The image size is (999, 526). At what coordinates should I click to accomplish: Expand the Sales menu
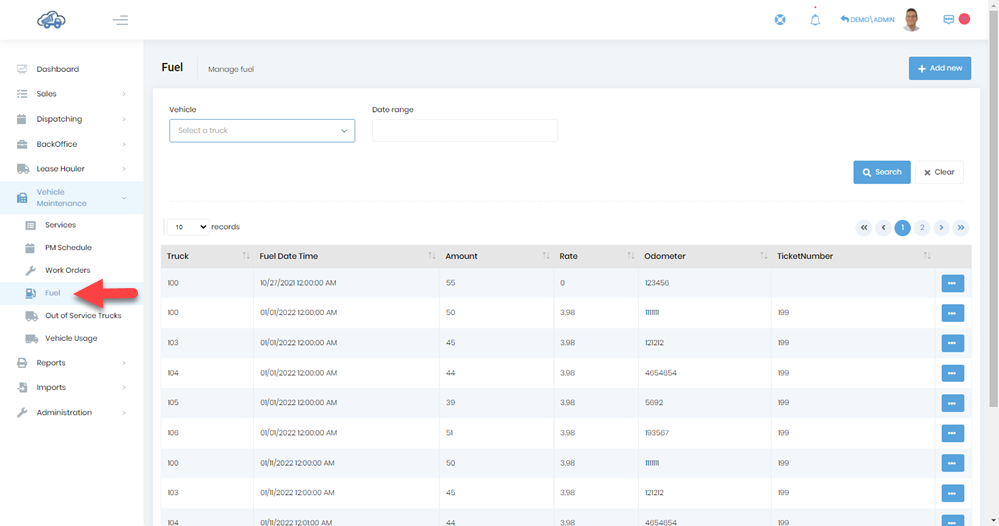point(71,94)
